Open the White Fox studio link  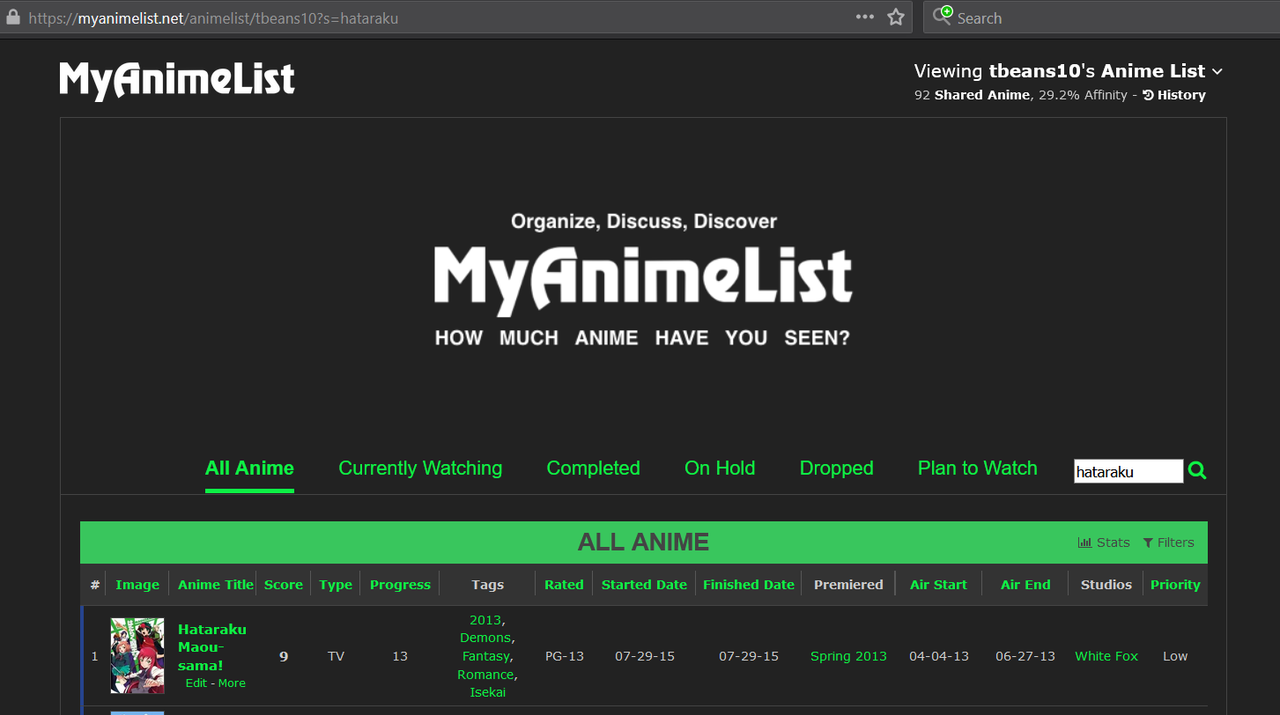[1106, 656]
